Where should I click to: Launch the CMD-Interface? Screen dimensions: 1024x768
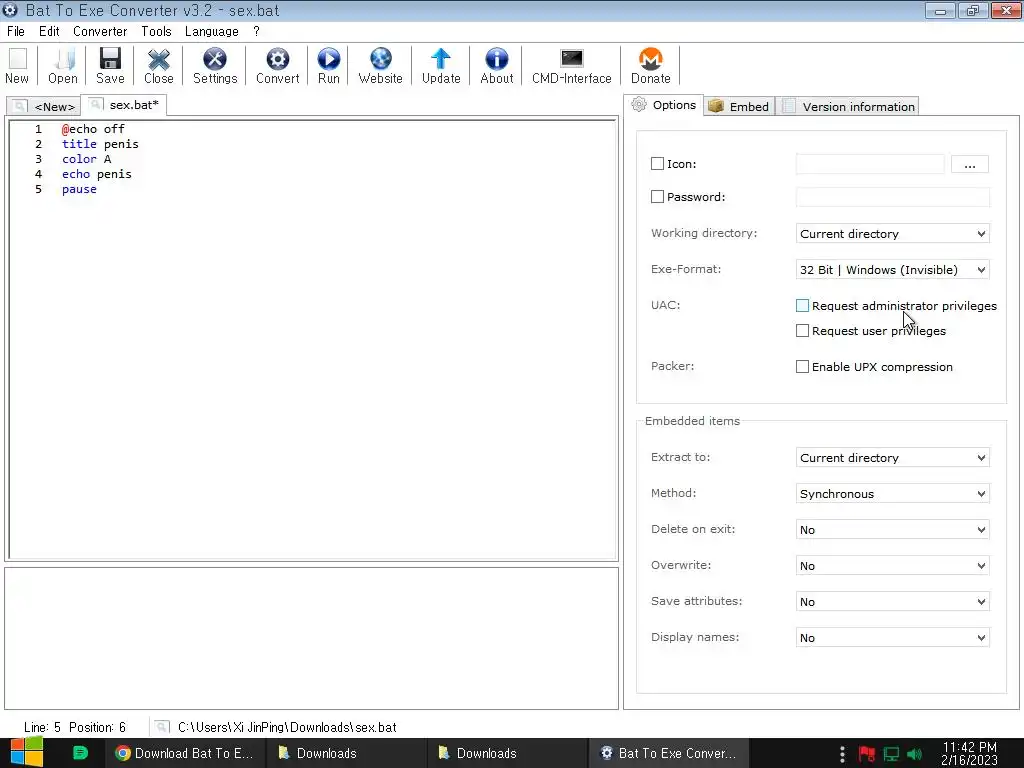coord(571,65)
